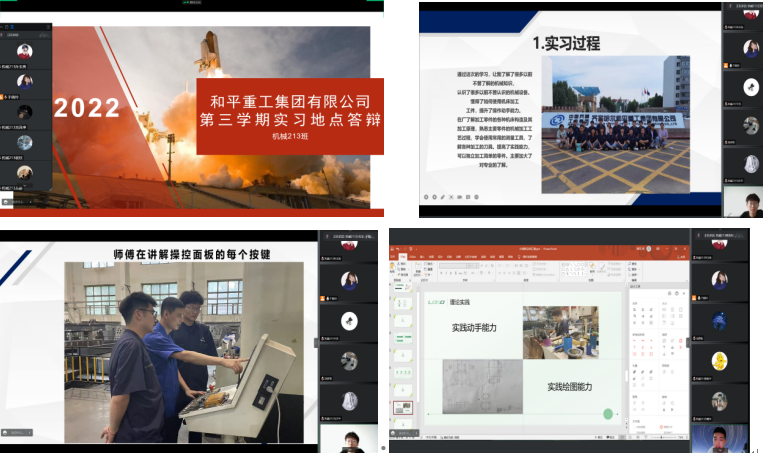The image size is (763, 453).
Task: Click the first slideshow control icon under 实习过程 slide
Action: [425, 196]
